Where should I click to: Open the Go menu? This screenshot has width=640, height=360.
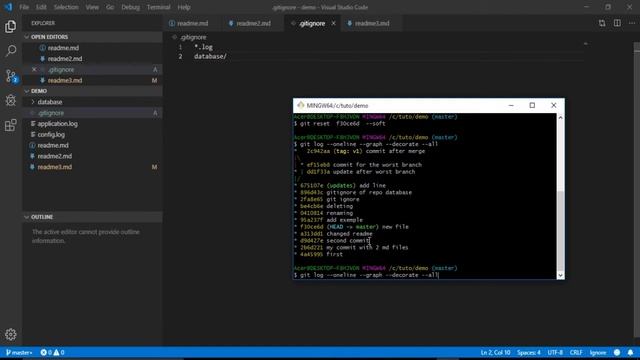click(110, 7)
